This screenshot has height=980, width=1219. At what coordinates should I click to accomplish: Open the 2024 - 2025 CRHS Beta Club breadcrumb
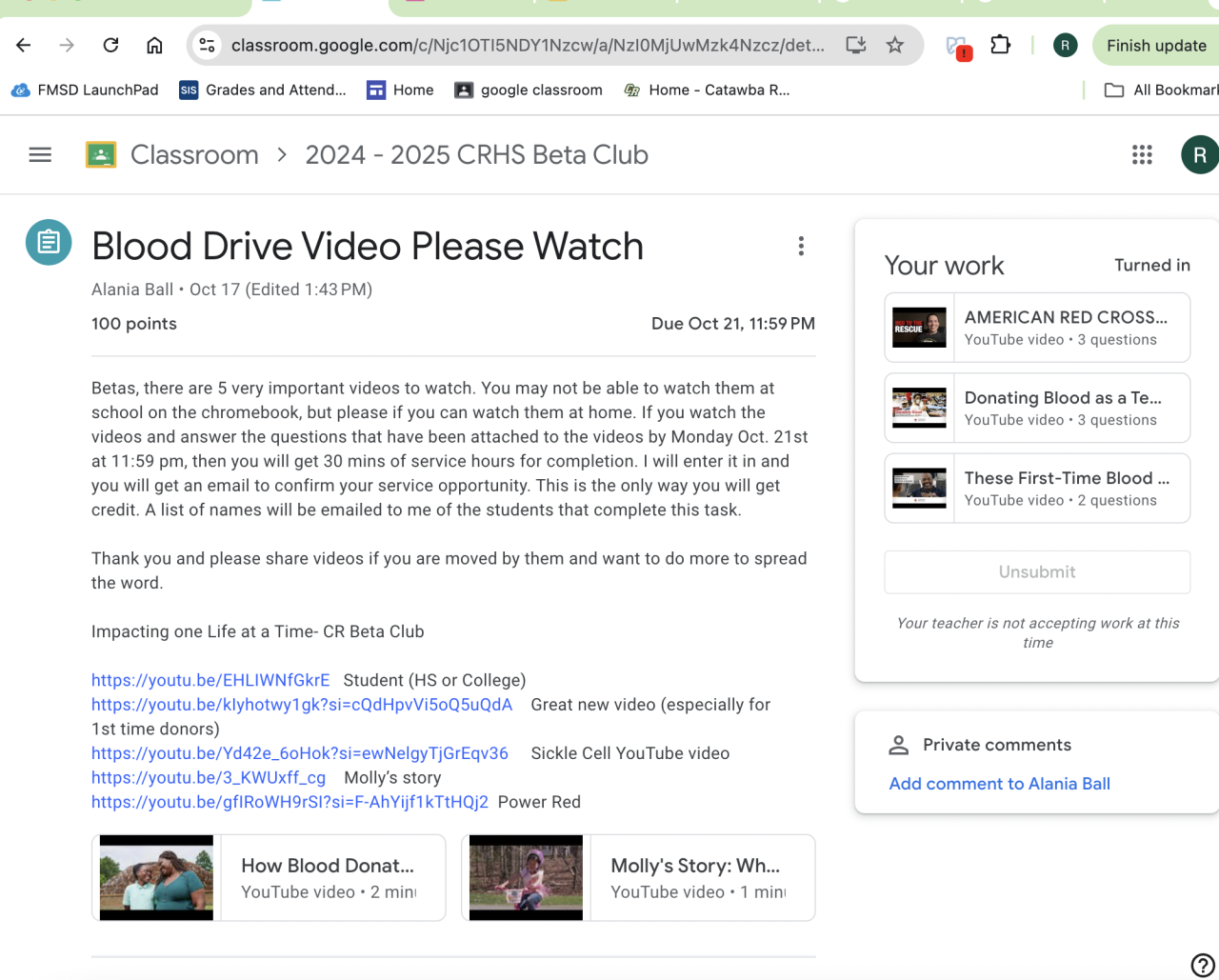coord(476,154)
